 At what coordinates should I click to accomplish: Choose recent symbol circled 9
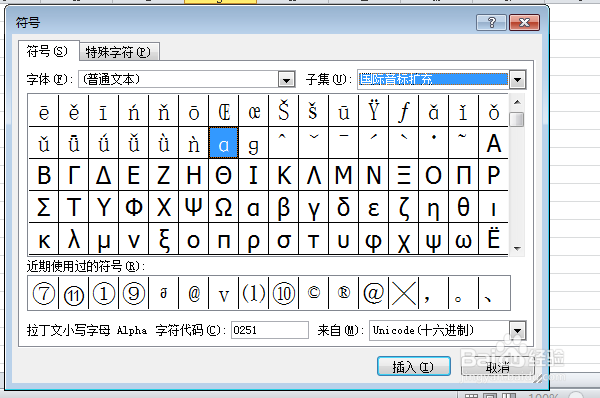point(134,293)
